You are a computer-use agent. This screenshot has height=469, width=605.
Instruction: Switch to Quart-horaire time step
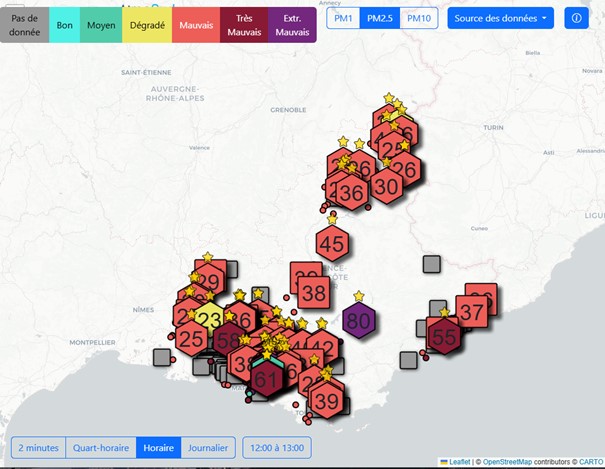click(101, 448)
